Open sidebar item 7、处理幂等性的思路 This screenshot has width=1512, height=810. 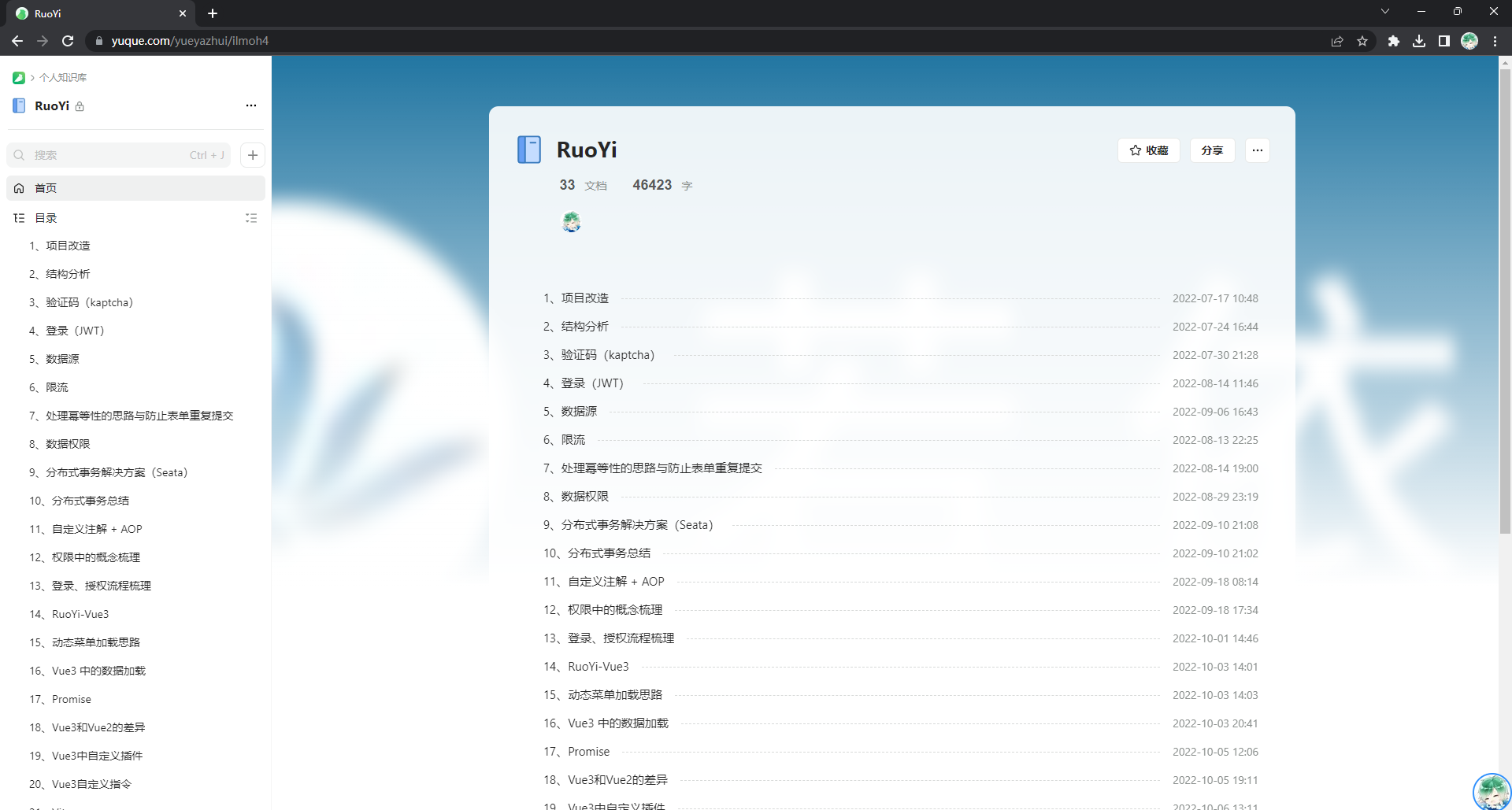[x=132, y=416]
